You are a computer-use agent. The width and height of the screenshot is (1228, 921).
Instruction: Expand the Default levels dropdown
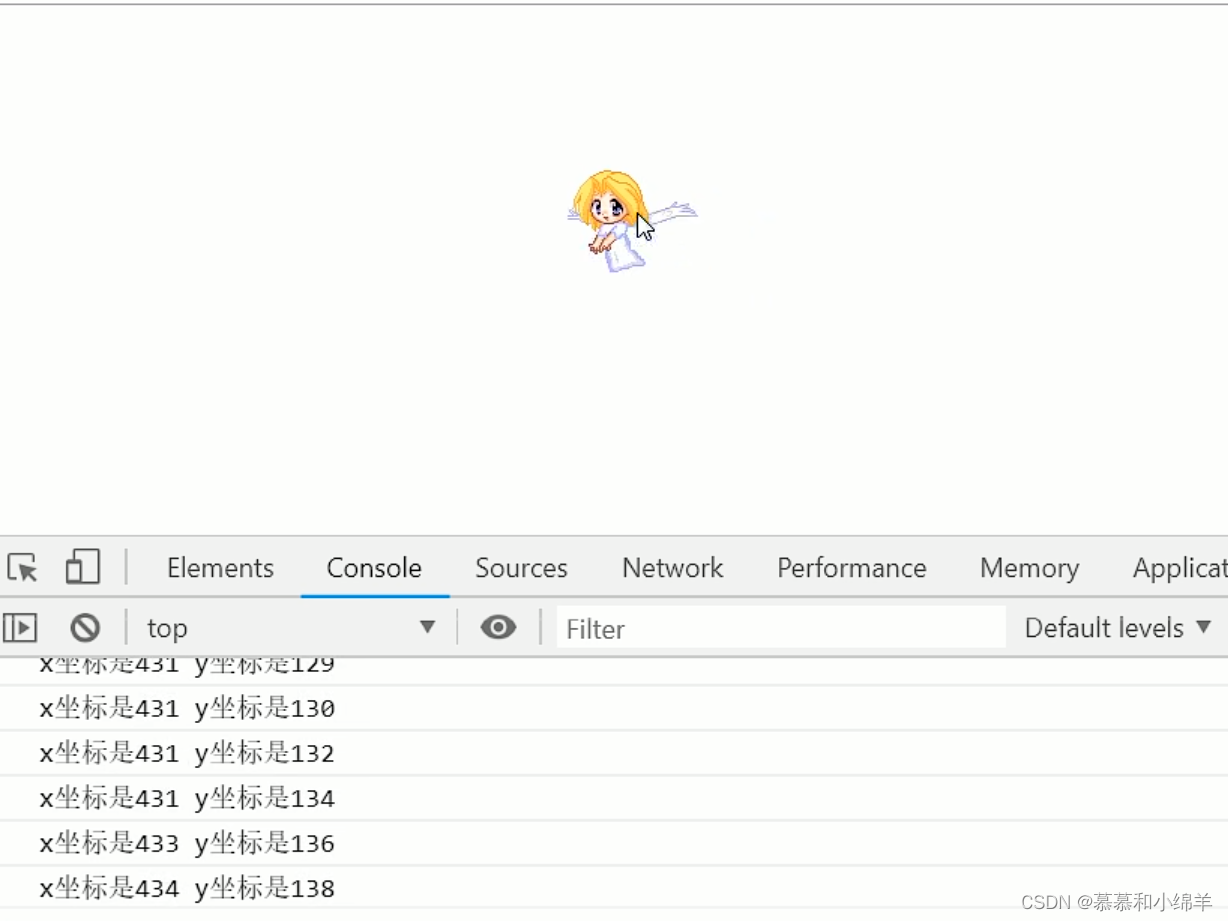pos(1118,628)
